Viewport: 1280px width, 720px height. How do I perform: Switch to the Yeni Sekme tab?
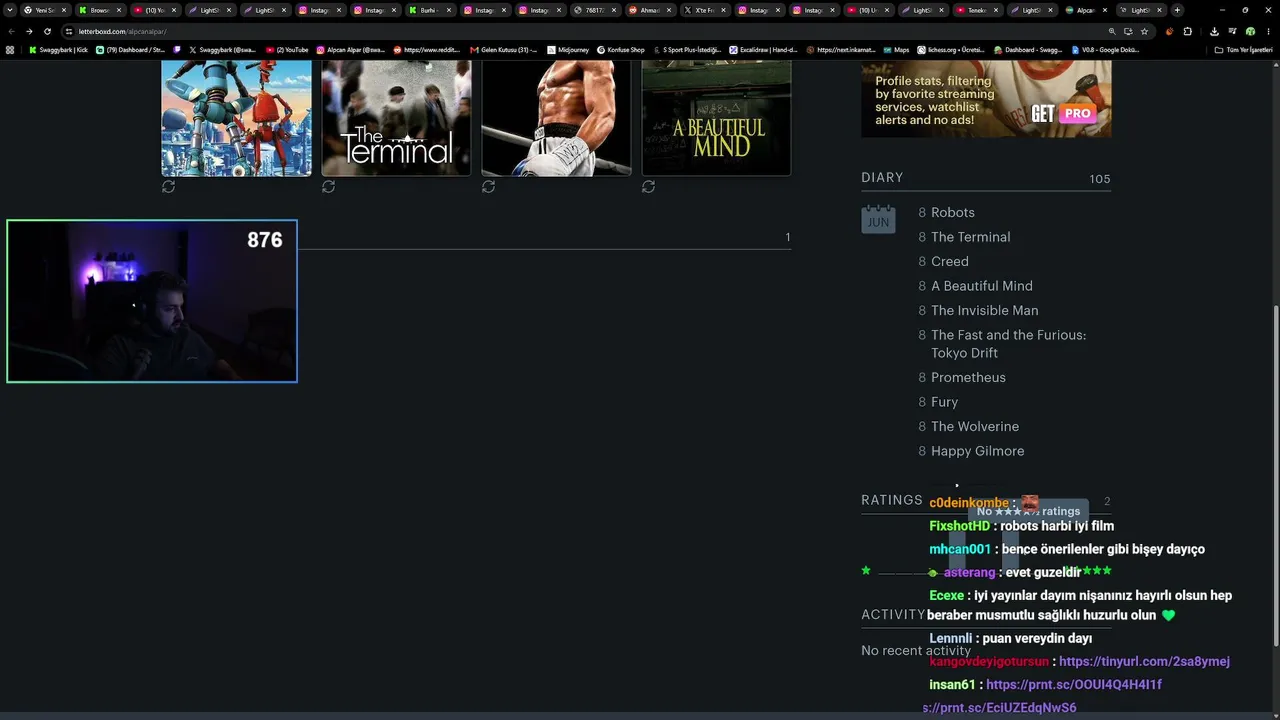point(46,10)
